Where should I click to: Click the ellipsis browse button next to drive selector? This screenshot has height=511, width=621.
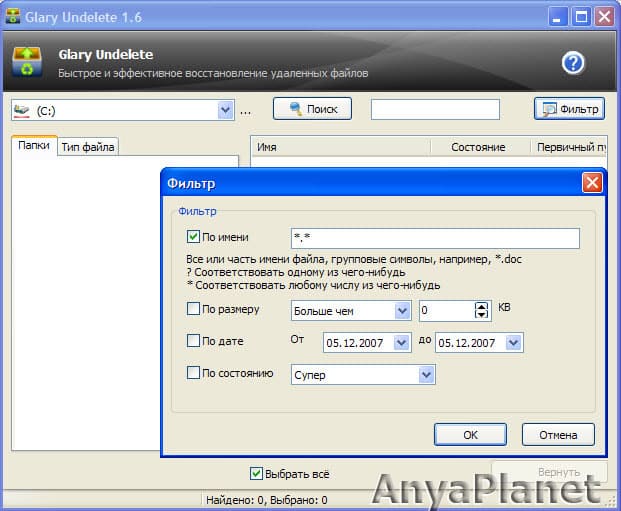(246, 112)
